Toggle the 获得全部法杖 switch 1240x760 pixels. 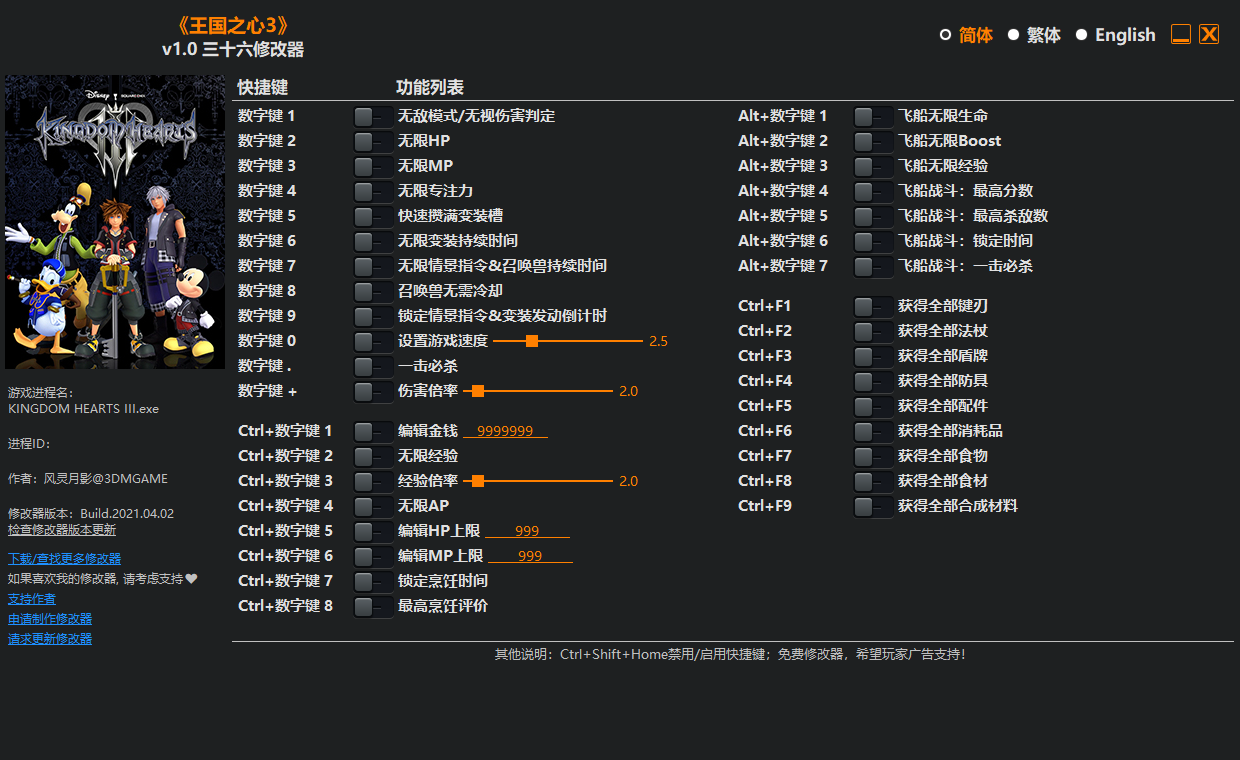coord(873,331)
